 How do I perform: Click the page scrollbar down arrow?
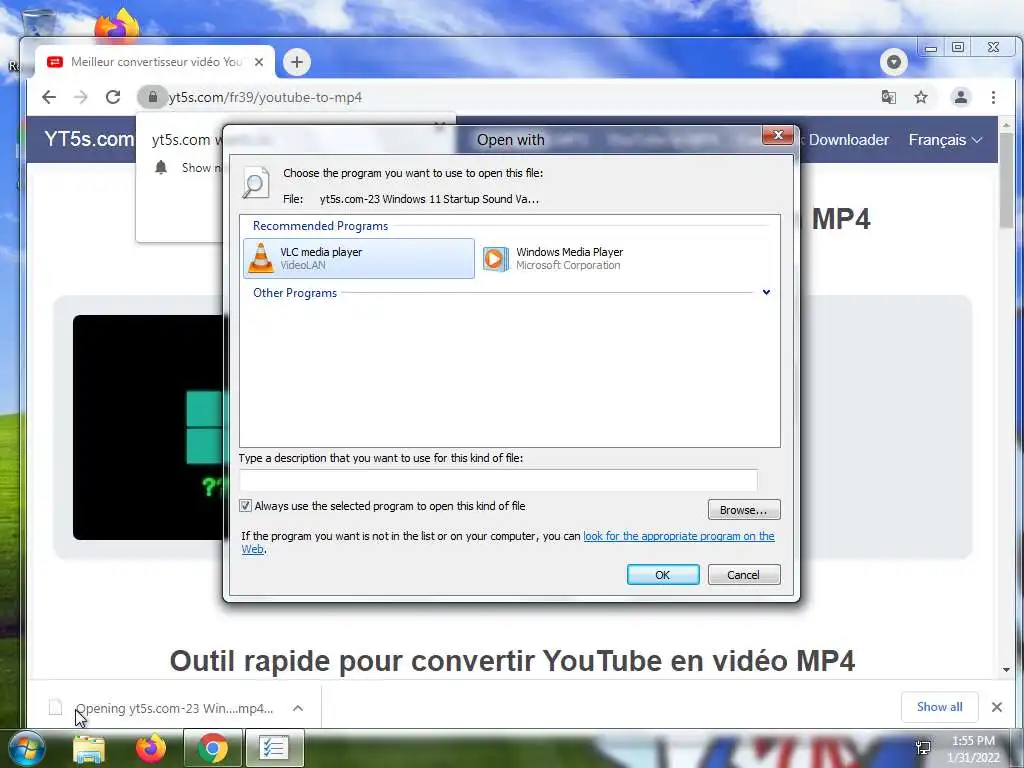(1006, 670)
